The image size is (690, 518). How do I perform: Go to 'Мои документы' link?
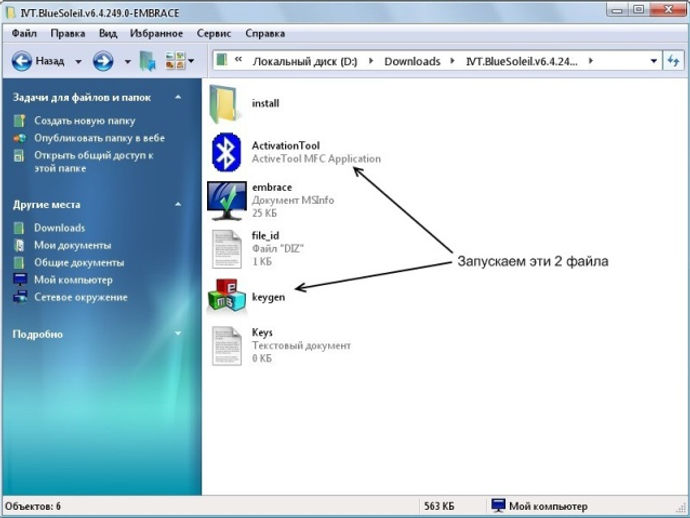click(x=73, y=245)
